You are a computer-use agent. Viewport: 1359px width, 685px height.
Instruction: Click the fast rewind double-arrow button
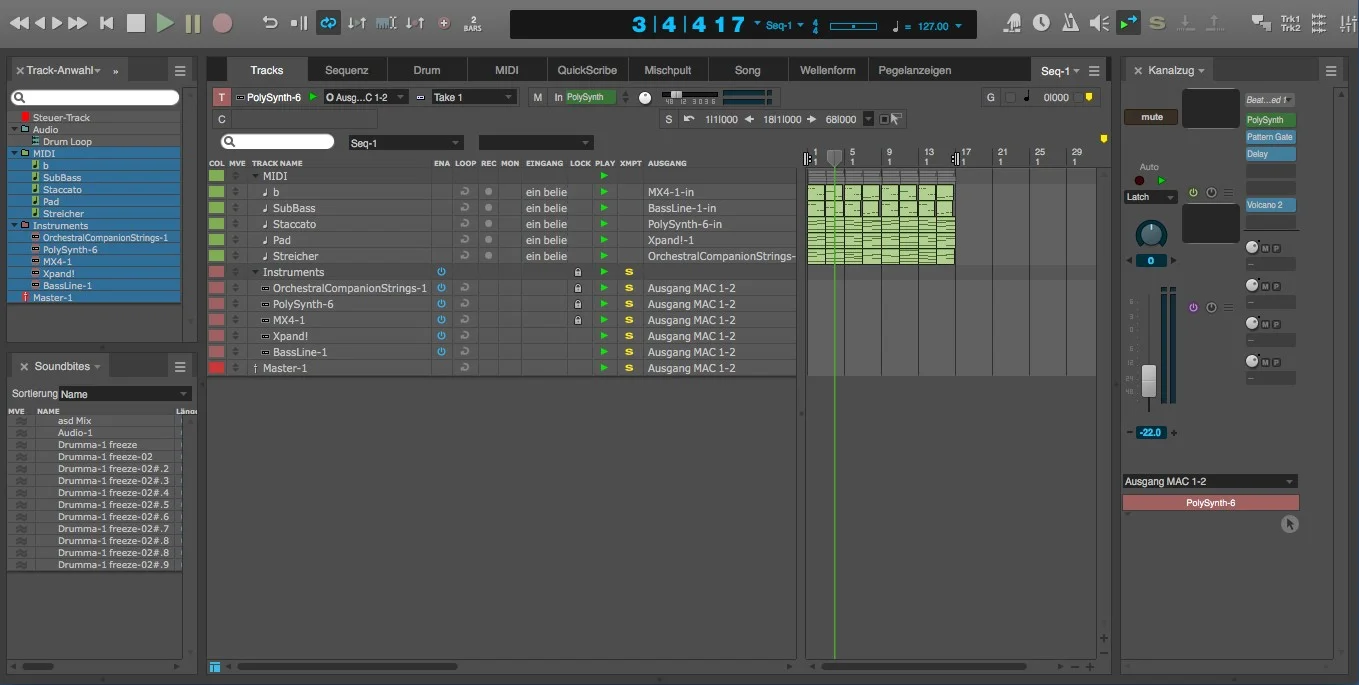point(19,22)
